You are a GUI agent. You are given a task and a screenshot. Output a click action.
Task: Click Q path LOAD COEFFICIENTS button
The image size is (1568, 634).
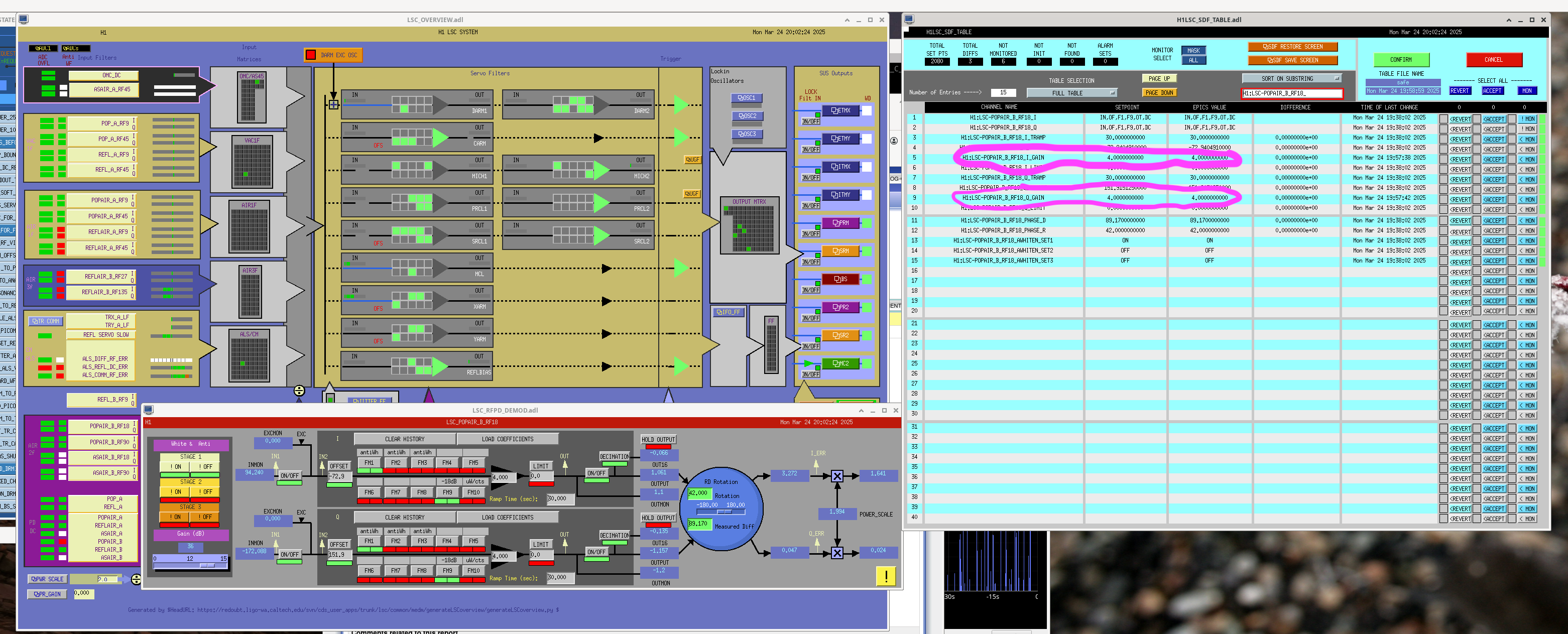point(507,518)
